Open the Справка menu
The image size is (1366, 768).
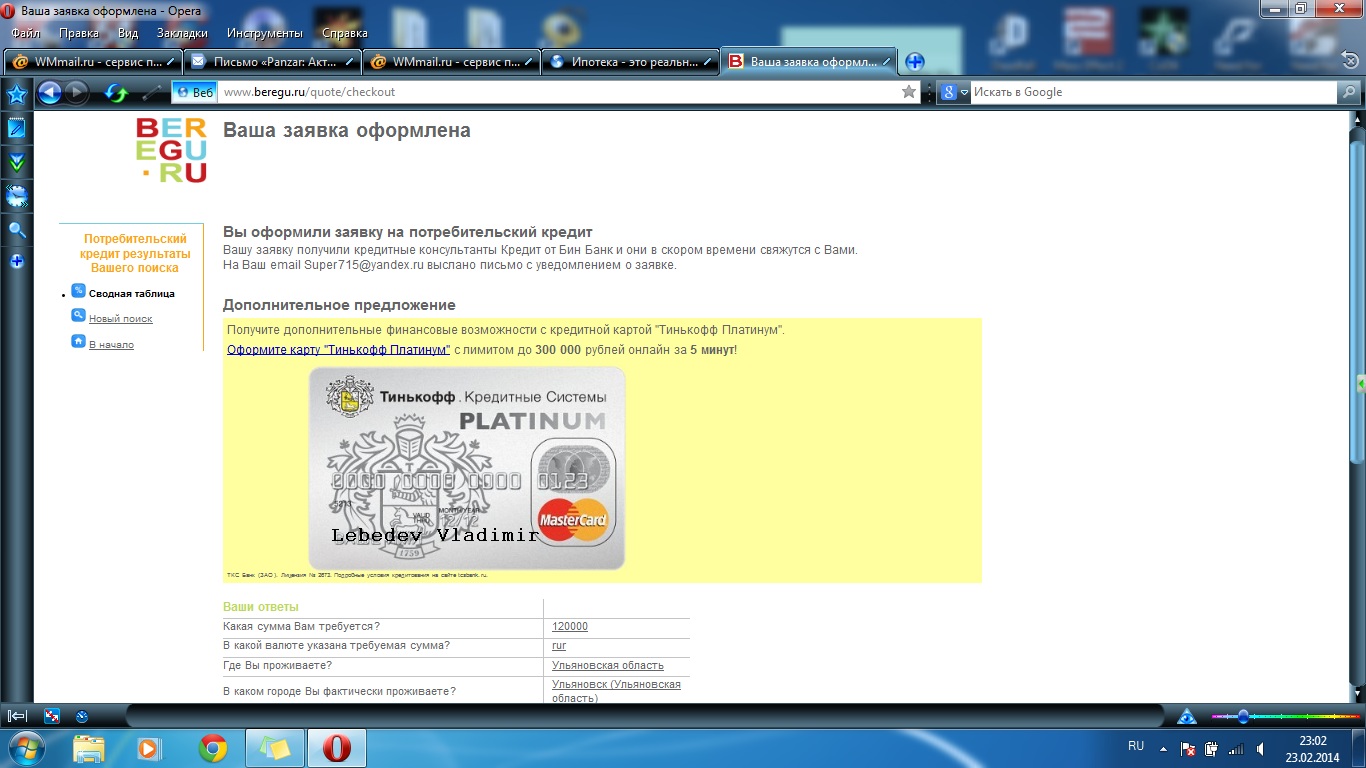pyautogui.click(x=345, y=33)
